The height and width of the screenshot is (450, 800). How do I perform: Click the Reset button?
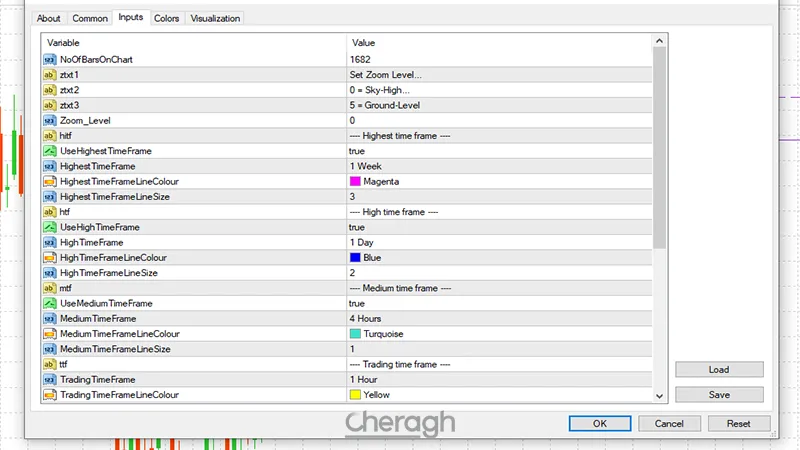point(738,423)
